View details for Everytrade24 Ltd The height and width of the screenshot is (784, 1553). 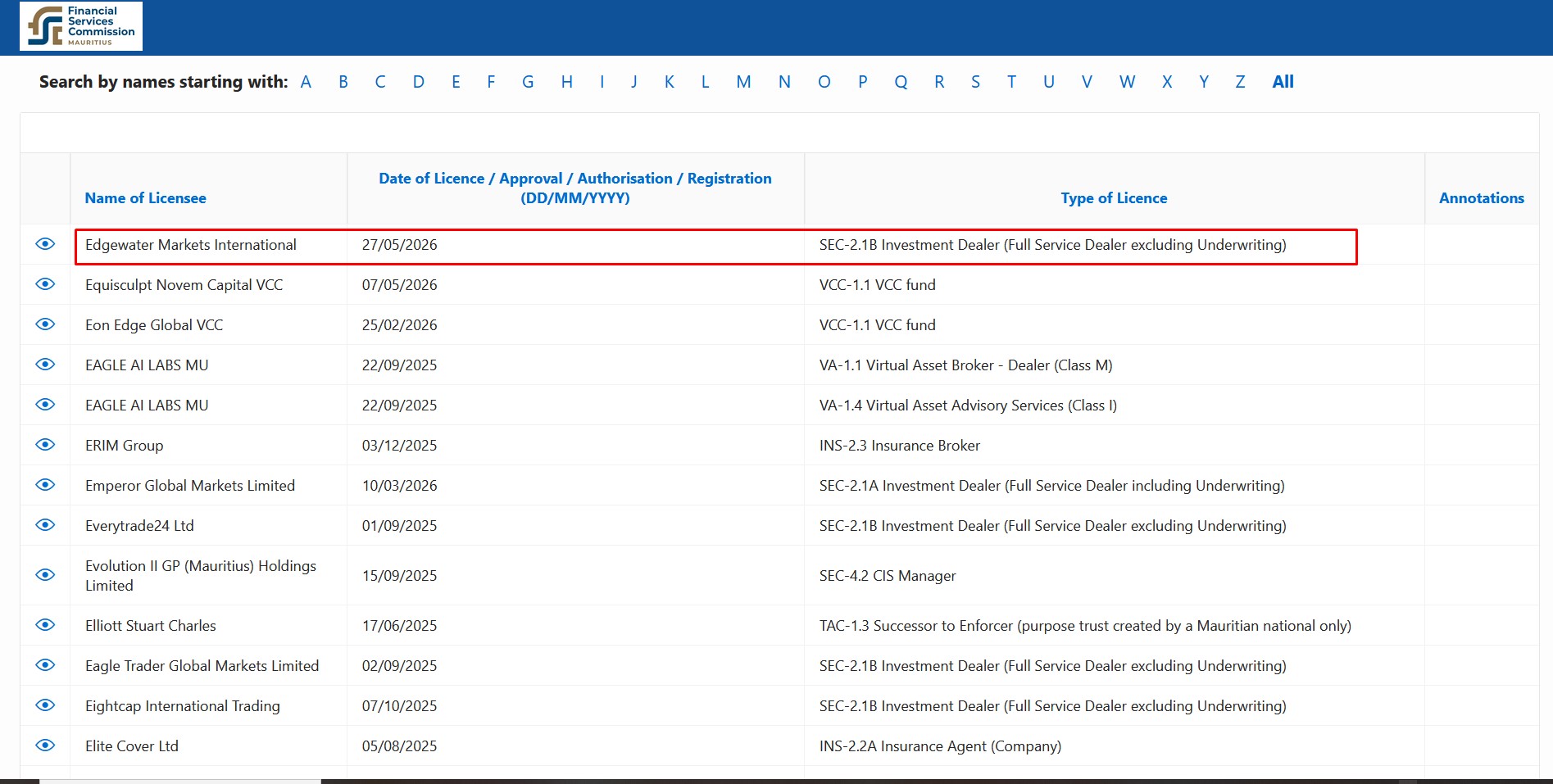45,525
